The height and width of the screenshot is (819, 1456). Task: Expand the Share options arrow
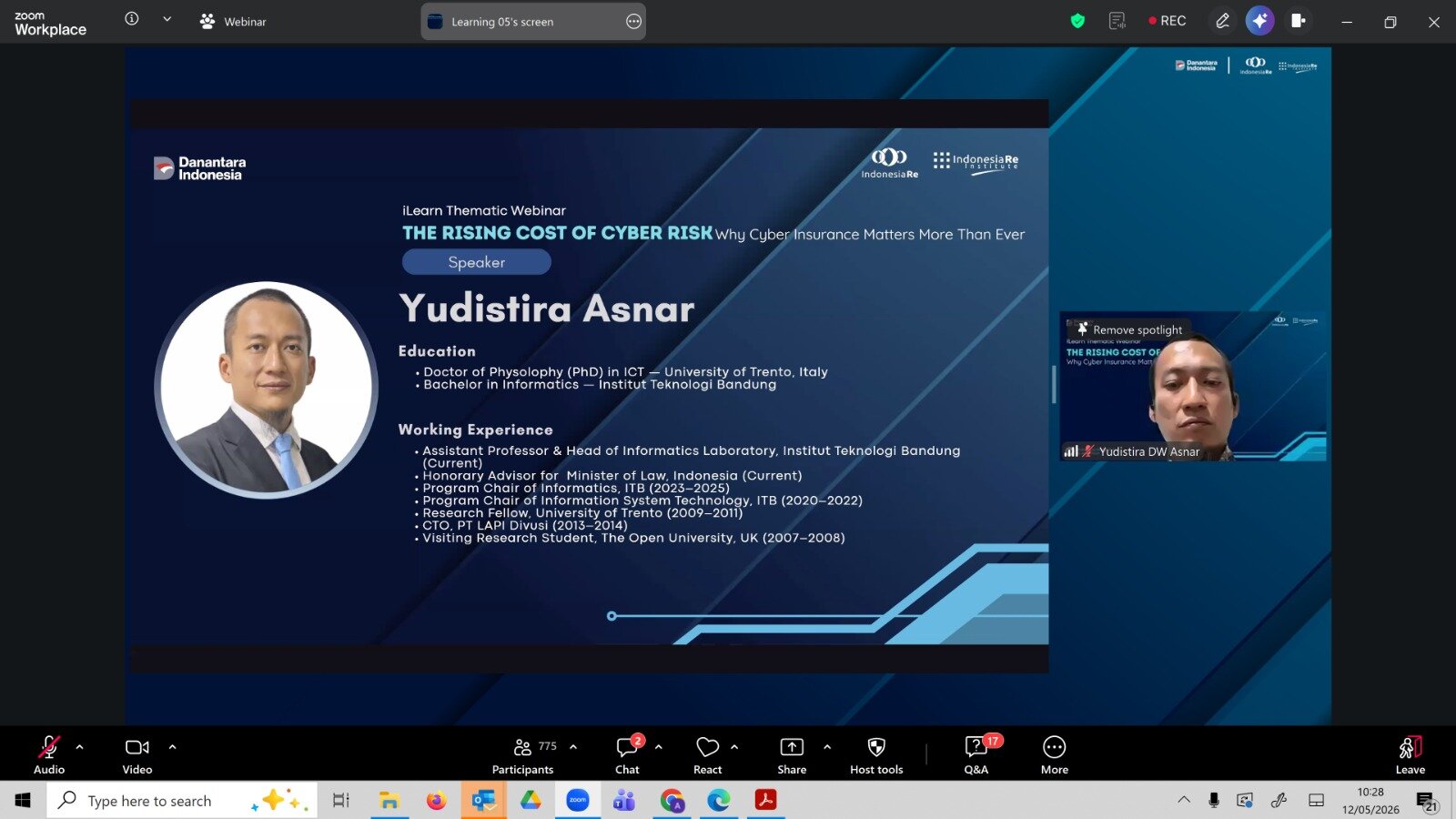[x=827, y=747]
